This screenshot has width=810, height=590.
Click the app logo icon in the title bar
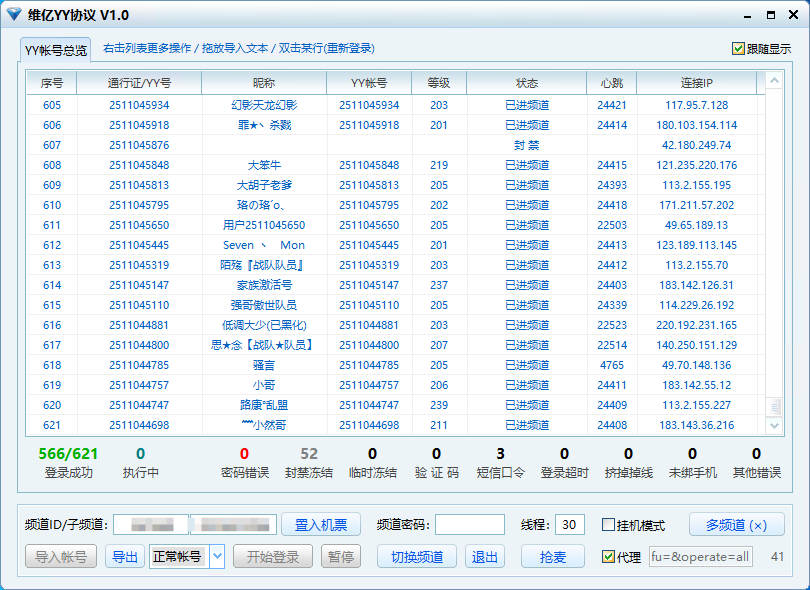[x=15, y=15]
